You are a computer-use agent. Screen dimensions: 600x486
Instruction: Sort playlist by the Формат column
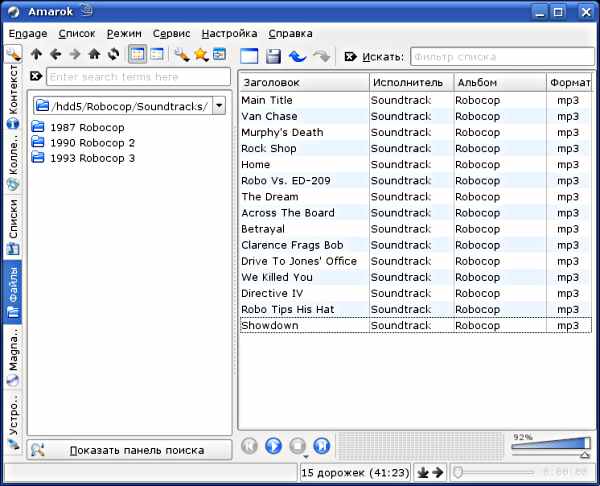[569, 82]
